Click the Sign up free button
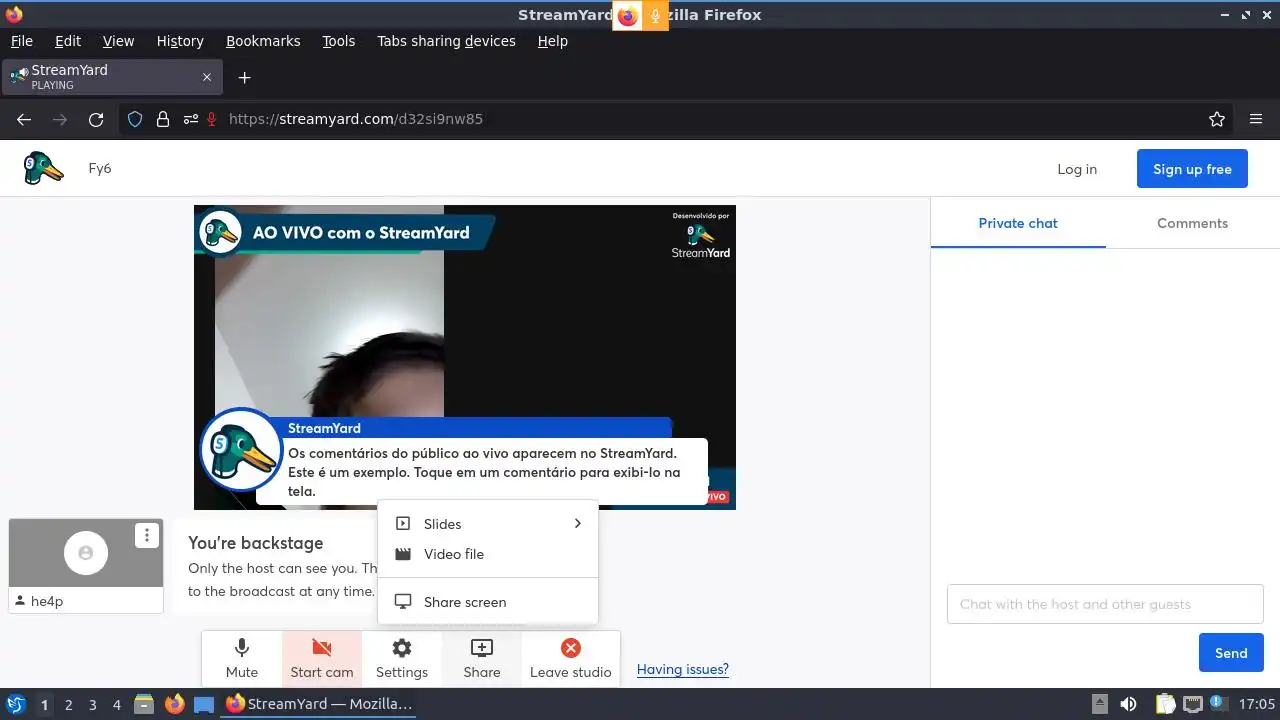The width and height of the screenshot is (1280, 720). tap(1192, 169)
